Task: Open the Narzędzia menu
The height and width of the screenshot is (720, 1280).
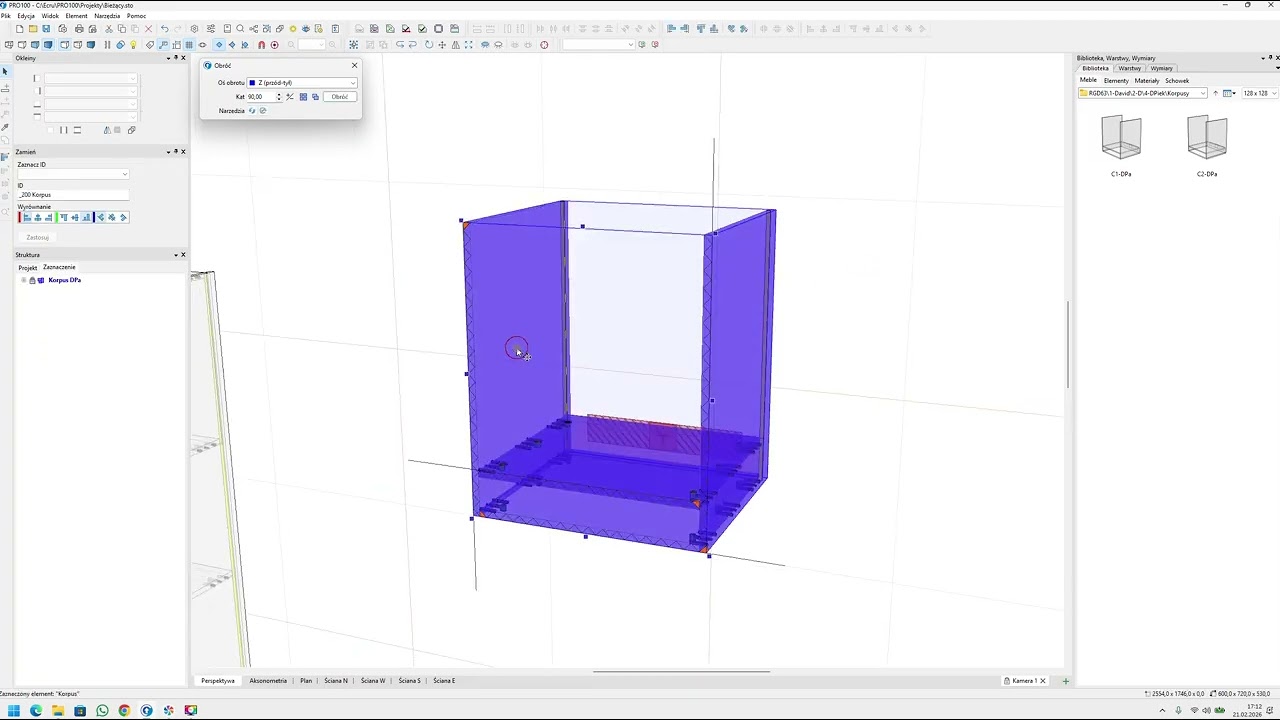Action: click(107, 16)
